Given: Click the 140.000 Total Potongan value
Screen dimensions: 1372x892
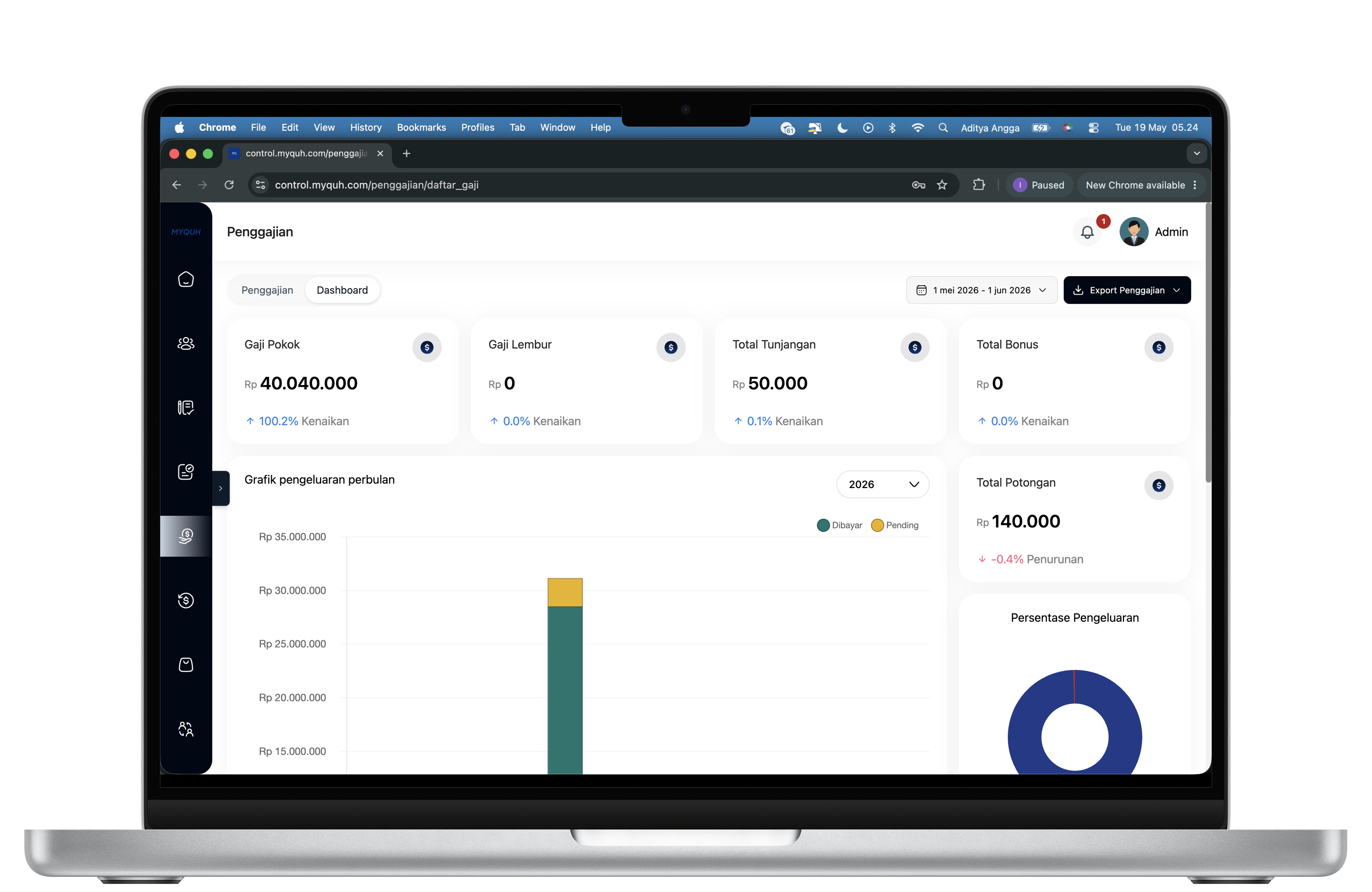Looking at the screenshot, I should point(1026,521).
